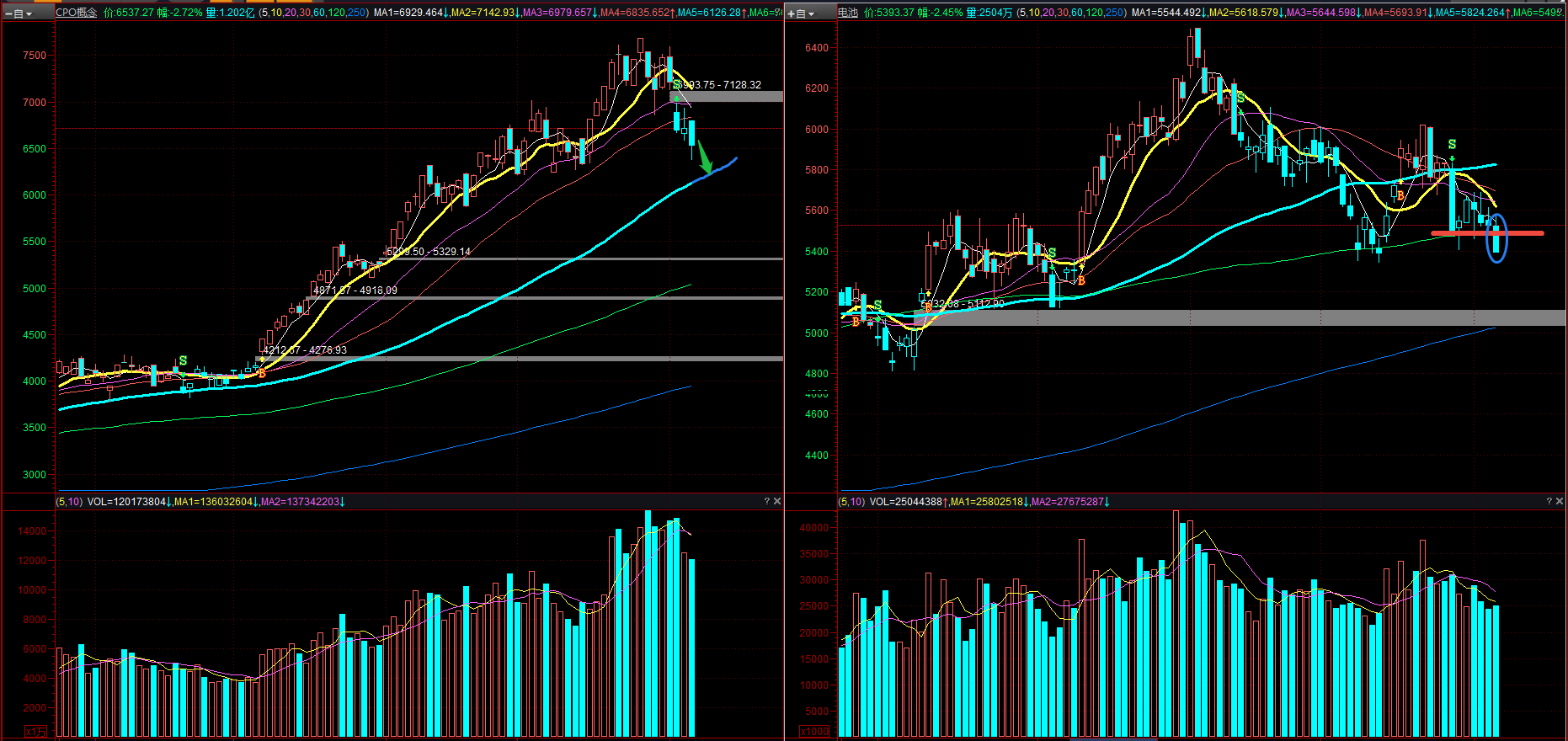The width and height of the screenshot is (1568, 741).
Task: Click the plus icon on right chart header
Action: tap(792, 13)
